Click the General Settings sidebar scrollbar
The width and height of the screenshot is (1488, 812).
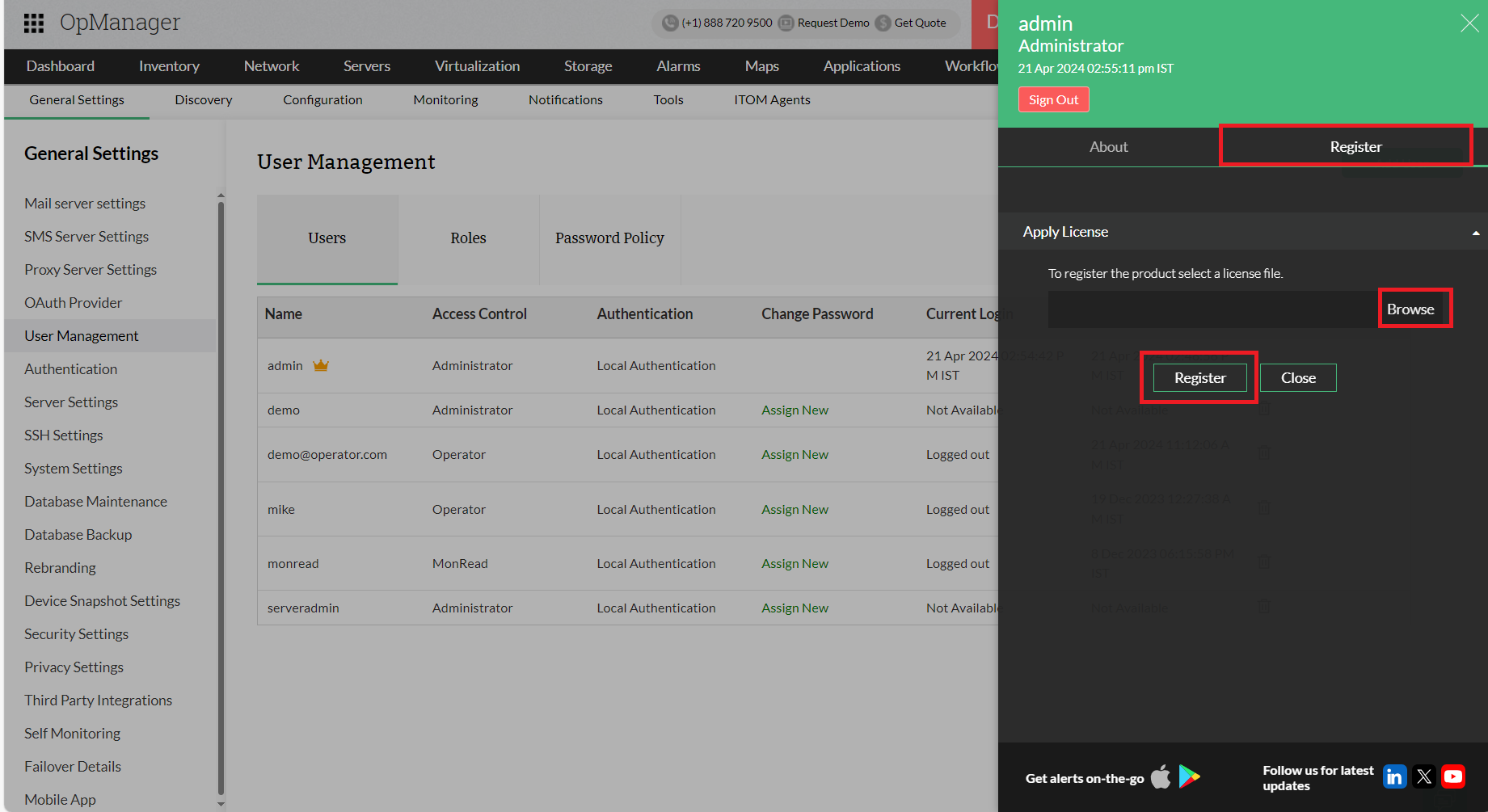click(x=221, y=499)
